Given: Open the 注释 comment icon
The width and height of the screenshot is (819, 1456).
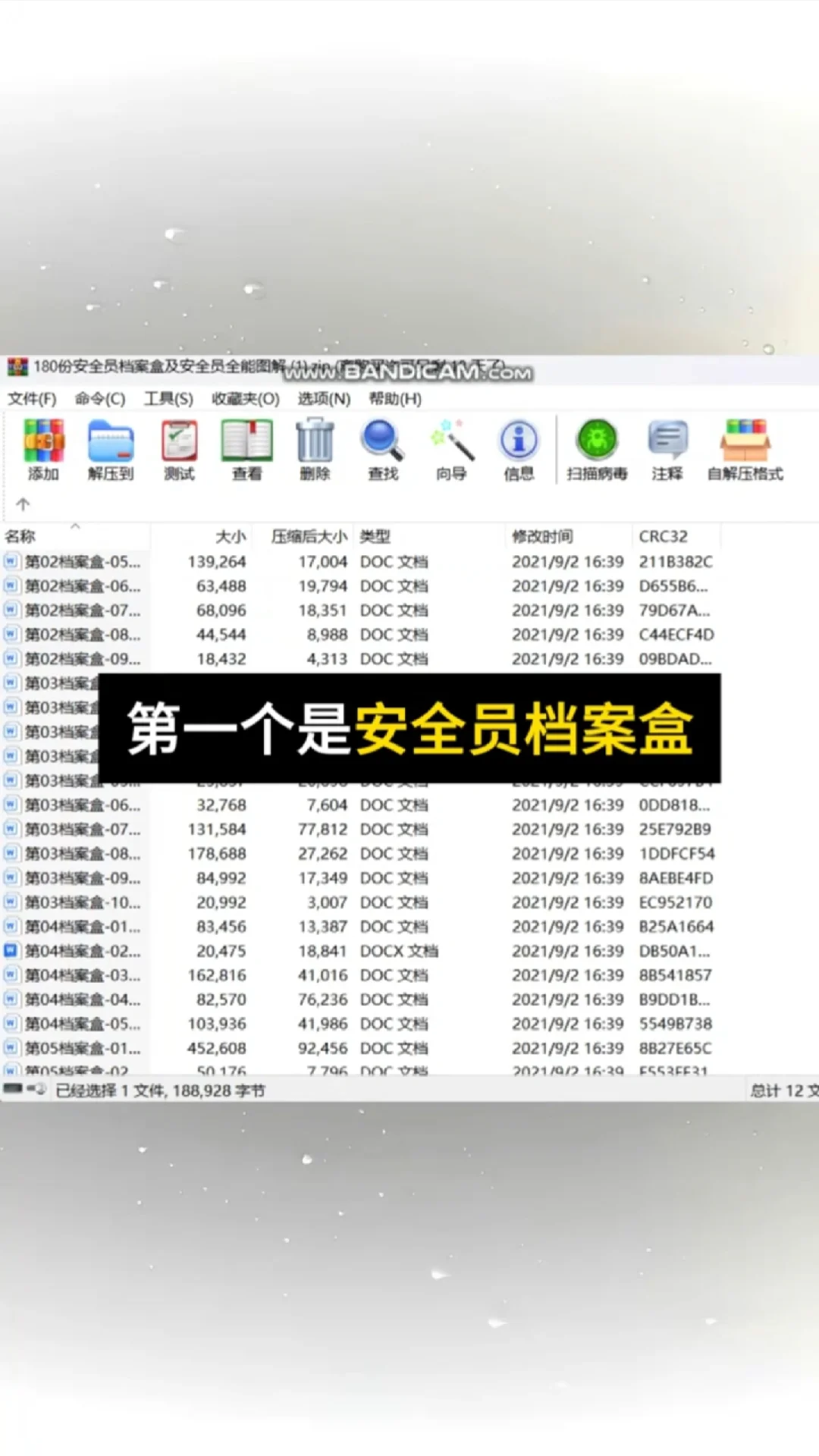Looking at the screenshot, I should click(x=667, y=441).
